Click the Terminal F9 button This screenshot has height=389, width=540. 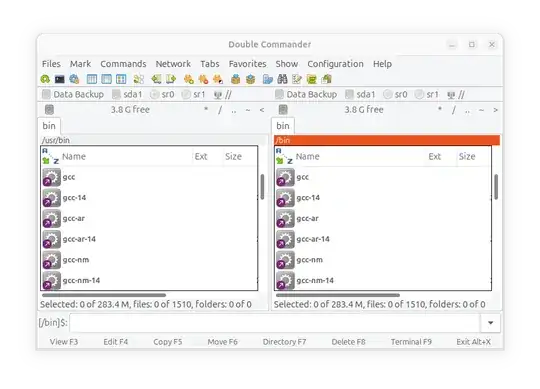(x=411, y=342)
